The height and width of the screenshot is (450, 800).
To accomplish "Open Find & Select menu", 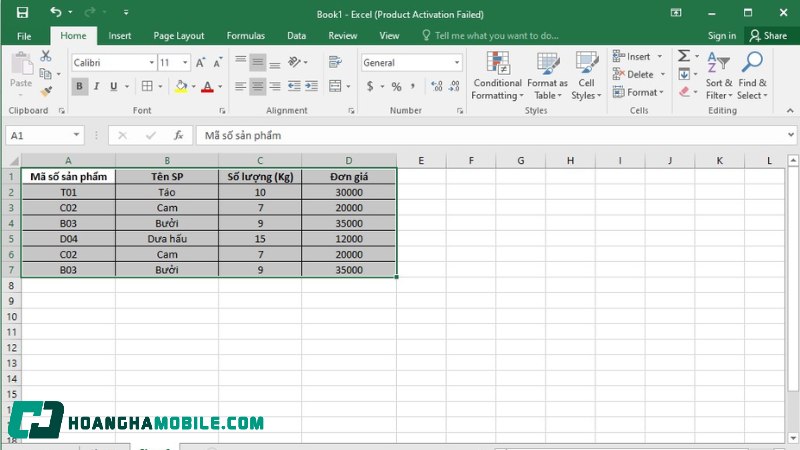I will [752, 76].
